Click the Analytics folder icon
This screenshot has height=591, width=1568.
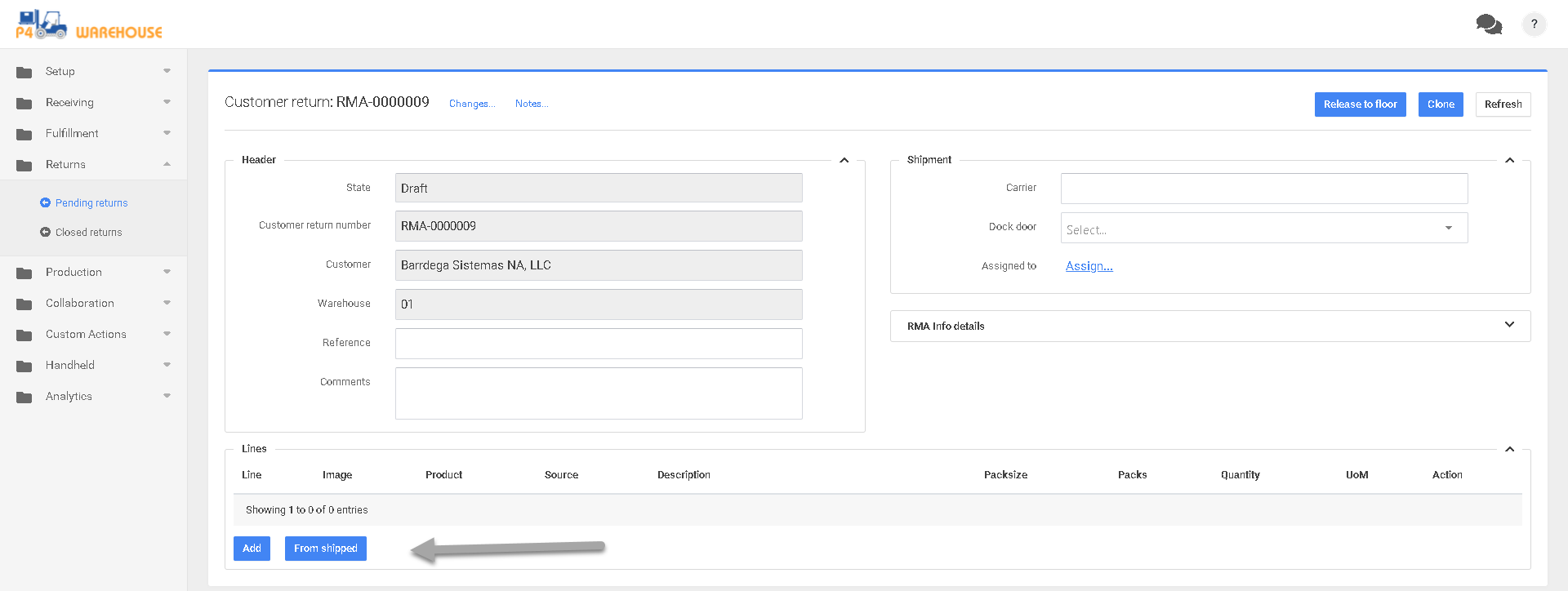click(24, 397)
